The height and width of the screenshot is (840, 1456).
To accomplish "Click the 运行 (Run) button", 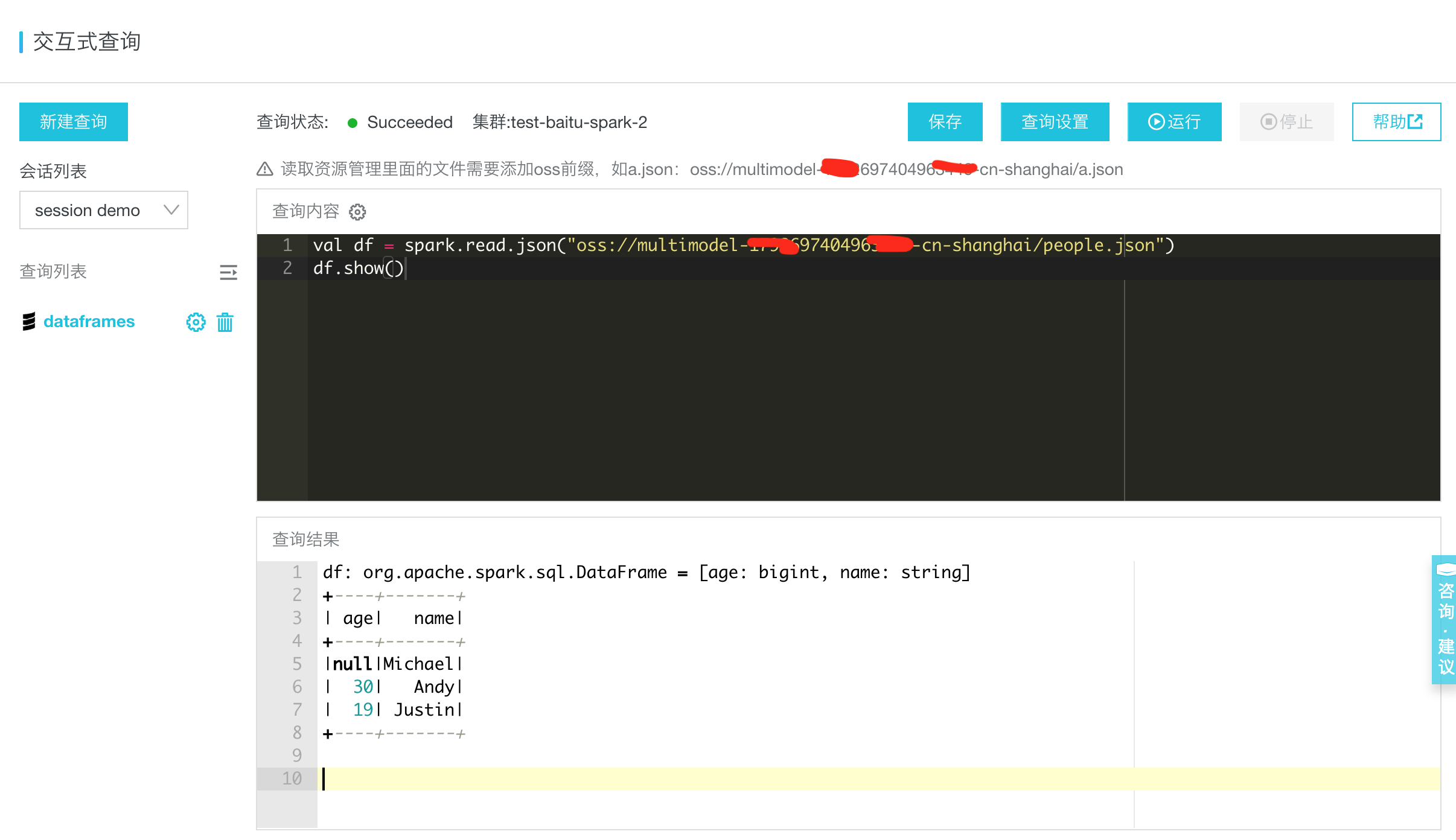I will tap(1176, 122).
